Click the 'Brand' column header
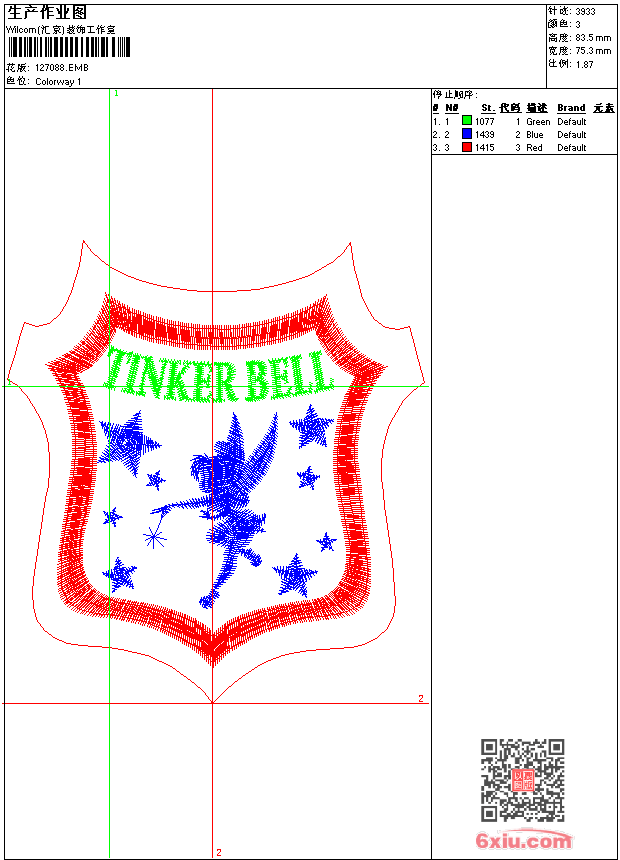The image size is (620, 860). click(571, 108)
